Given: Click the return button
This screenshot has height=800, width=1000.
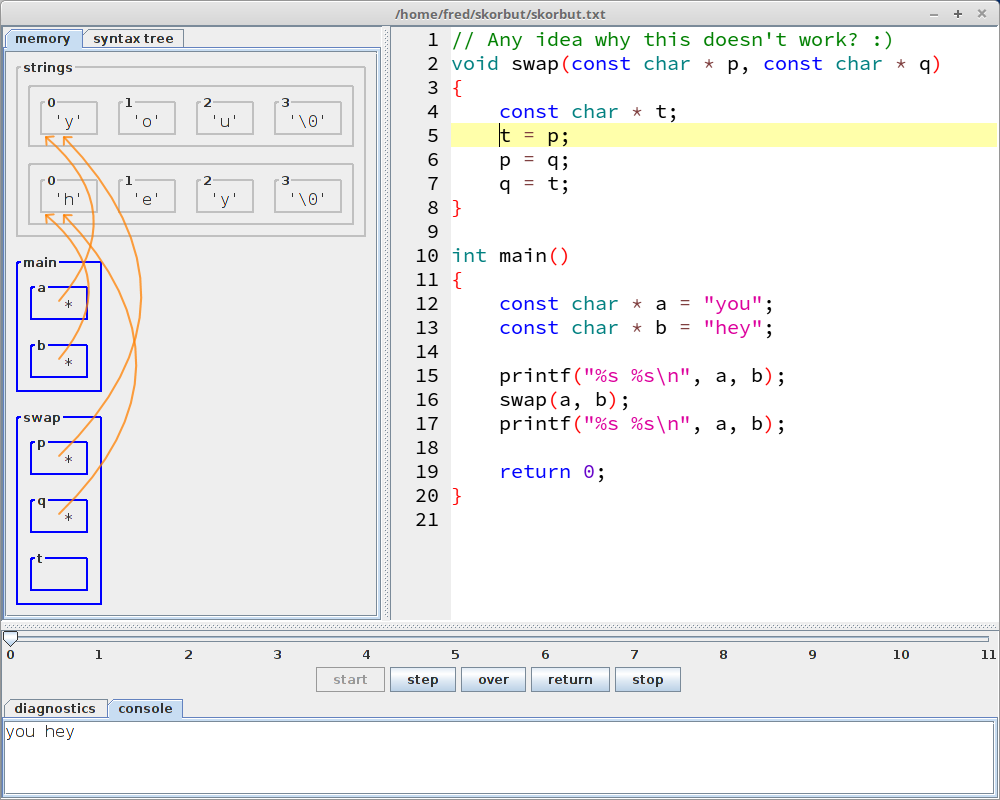Looking at the screenshot, I should (570, 680).
